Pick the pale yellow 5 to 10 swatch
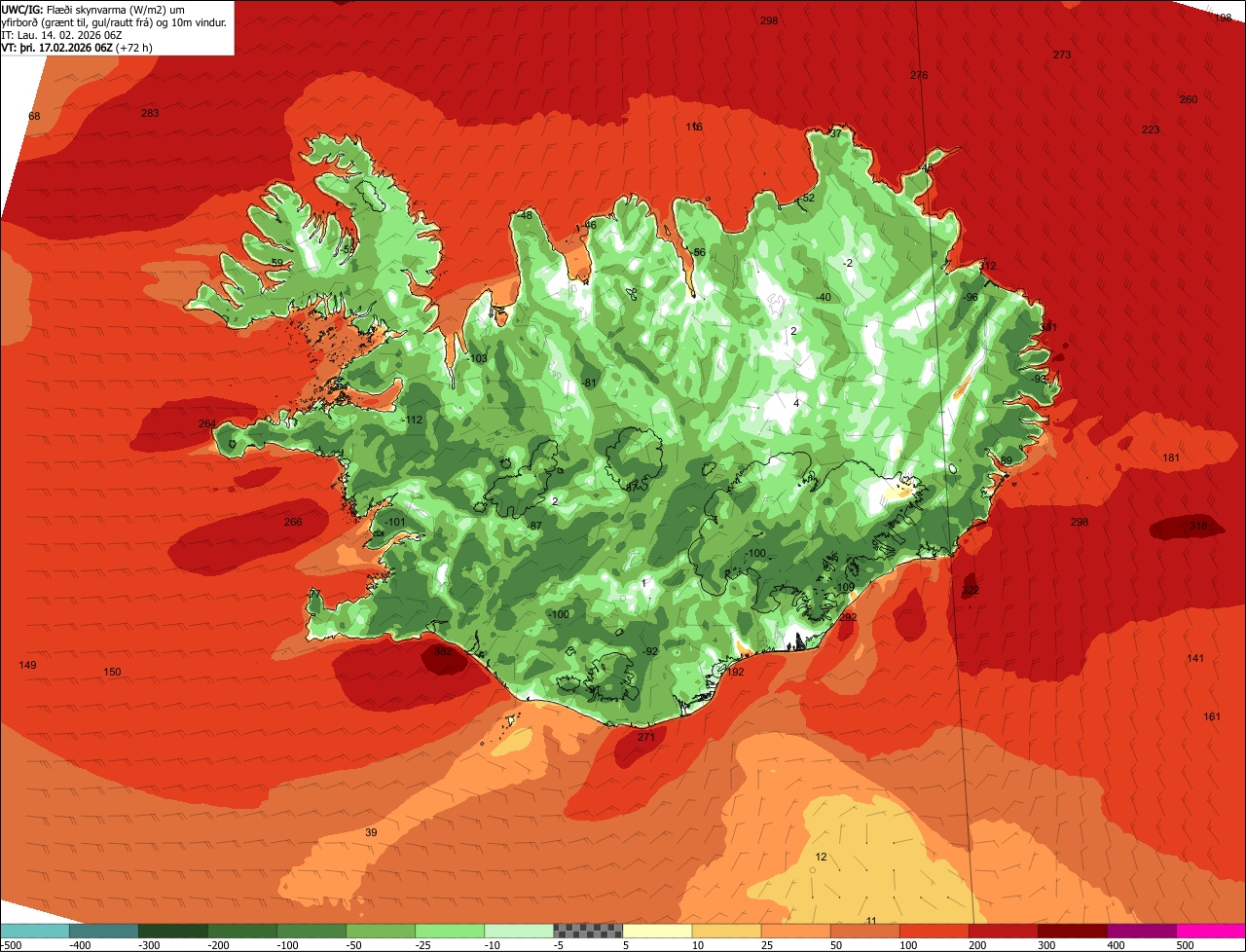 [656, 931]
